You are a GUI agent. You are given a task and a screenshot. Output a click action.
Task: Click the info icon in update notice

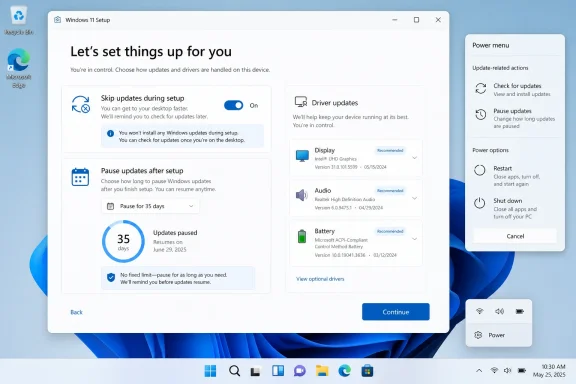click(110, 133)
